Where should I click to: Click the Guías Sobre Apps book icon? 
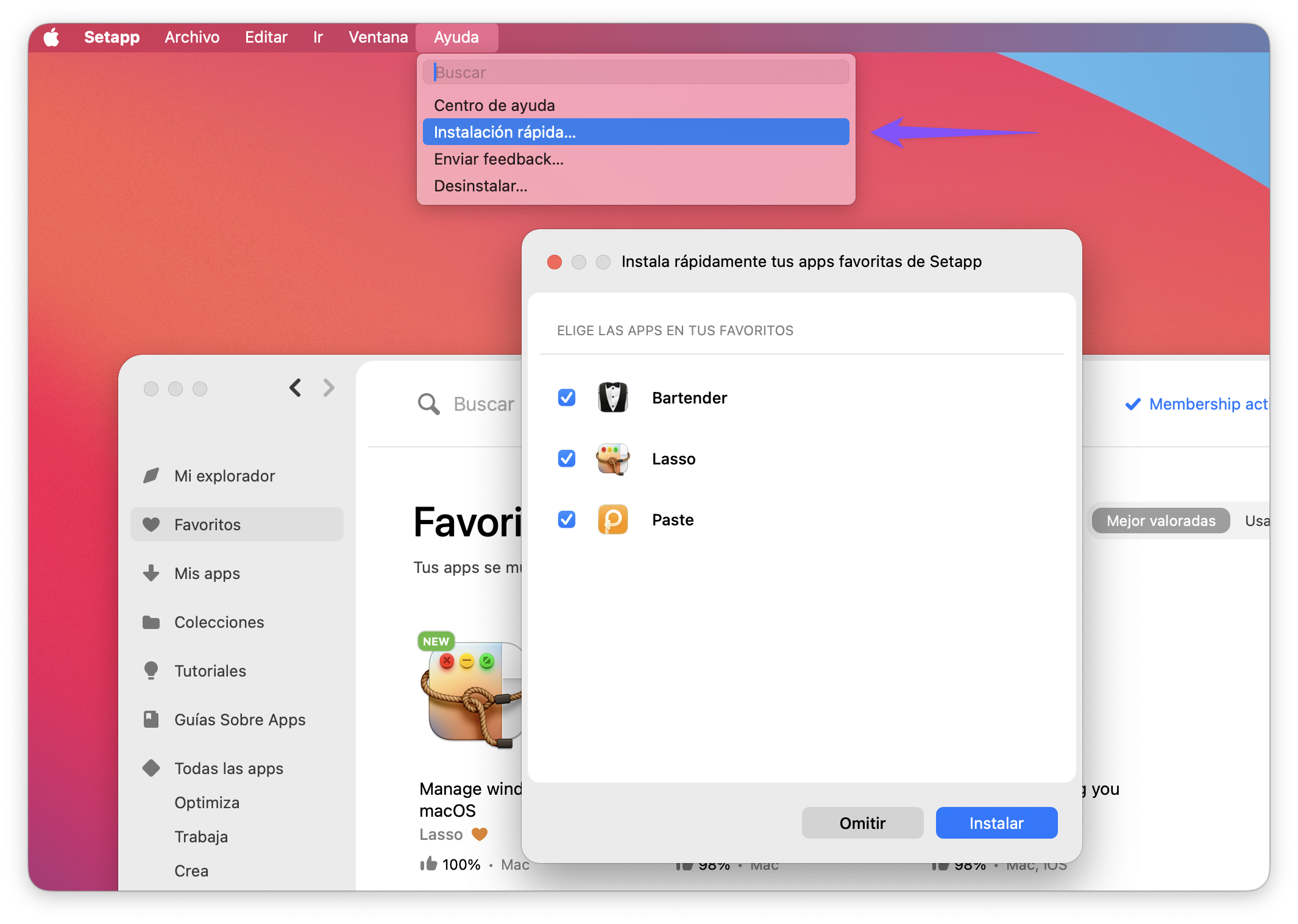(x=151, y=719)
